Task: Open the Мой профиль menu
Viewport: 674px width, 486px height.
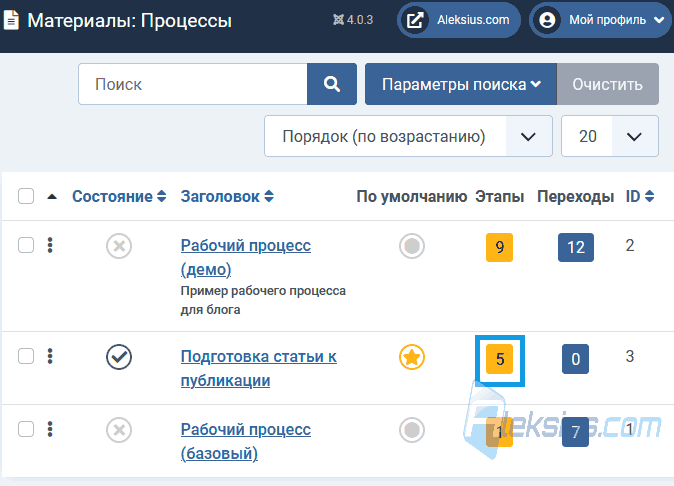Action: (600, 20)
